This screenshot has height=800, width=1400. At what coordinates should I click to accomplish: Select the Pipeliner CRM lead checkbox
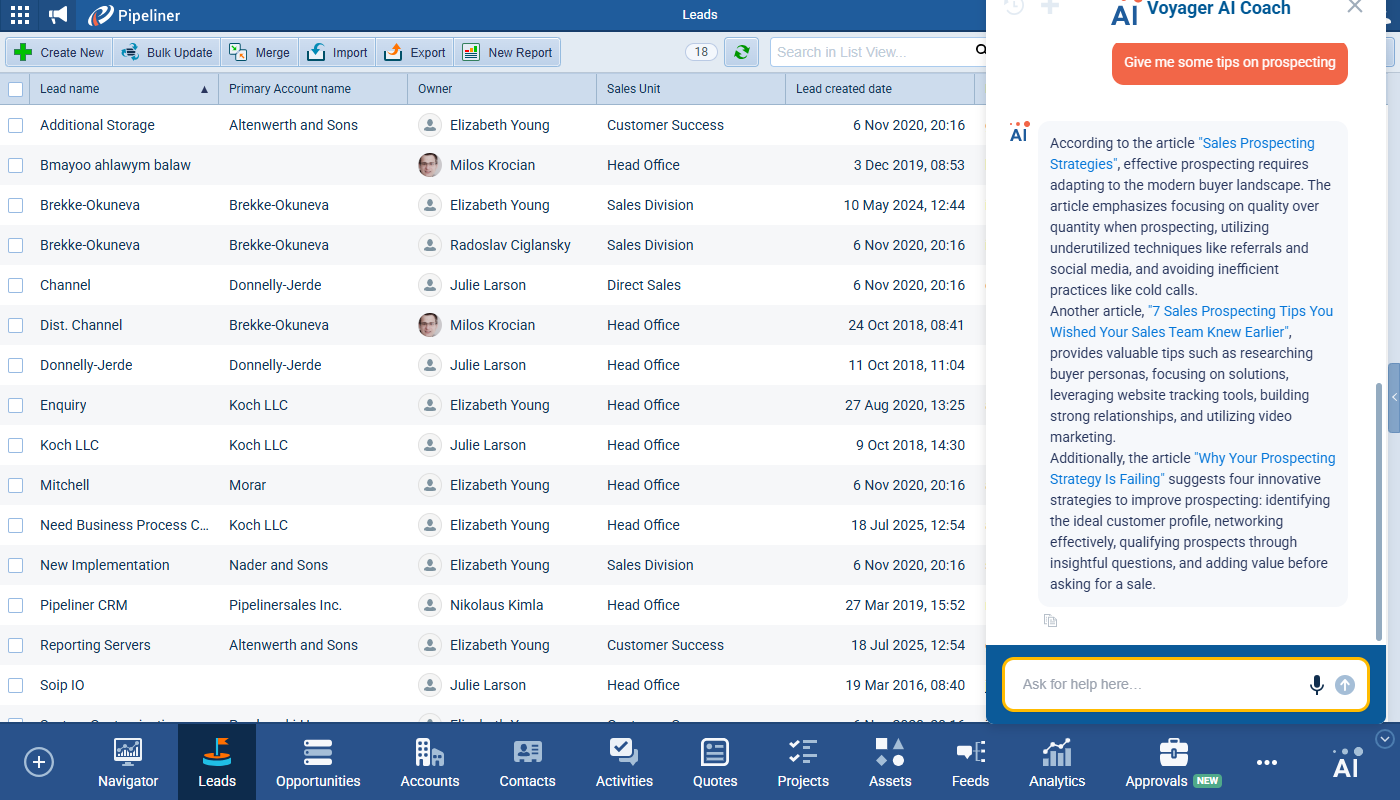16,605
